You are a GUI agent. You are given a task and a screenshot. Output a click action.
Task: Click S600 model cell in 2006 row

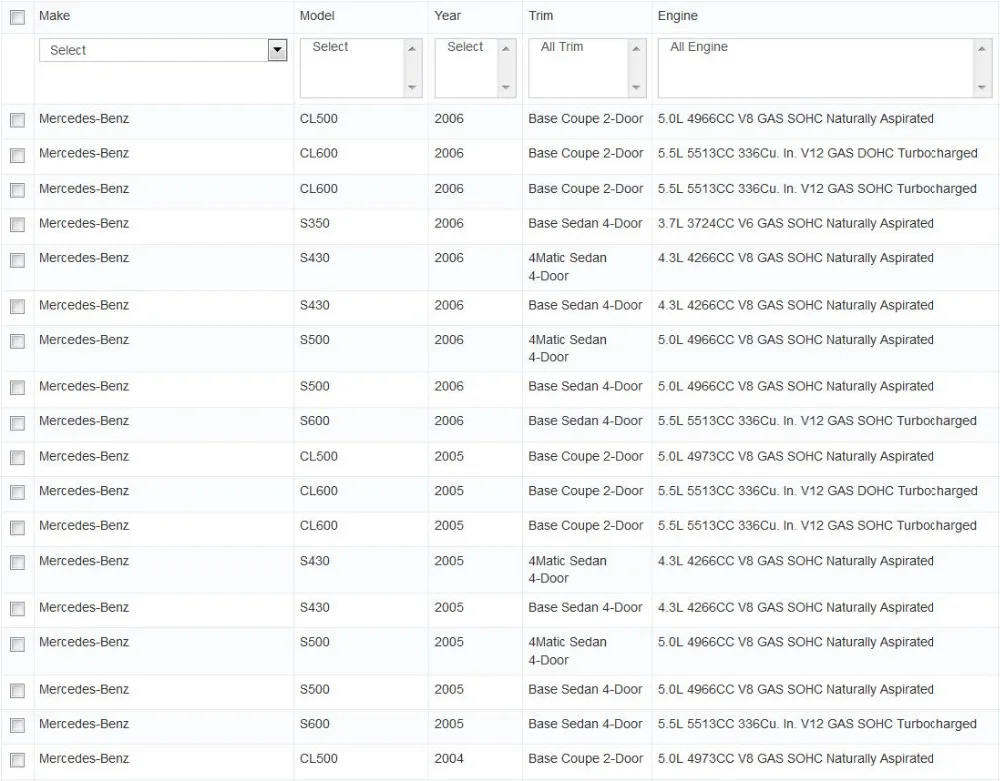tap(314, 421)
